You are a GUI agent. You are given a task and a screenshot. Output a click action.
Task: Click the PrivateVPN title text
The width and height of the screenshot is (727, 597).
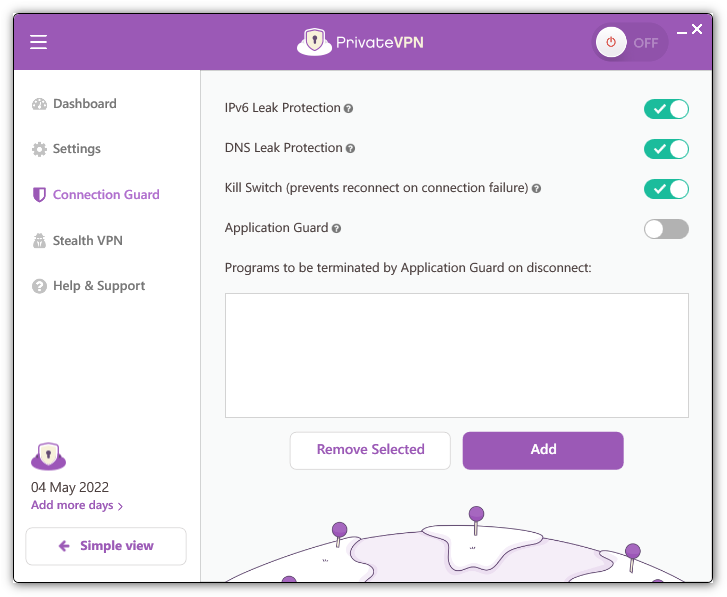[x=379, y=43]
